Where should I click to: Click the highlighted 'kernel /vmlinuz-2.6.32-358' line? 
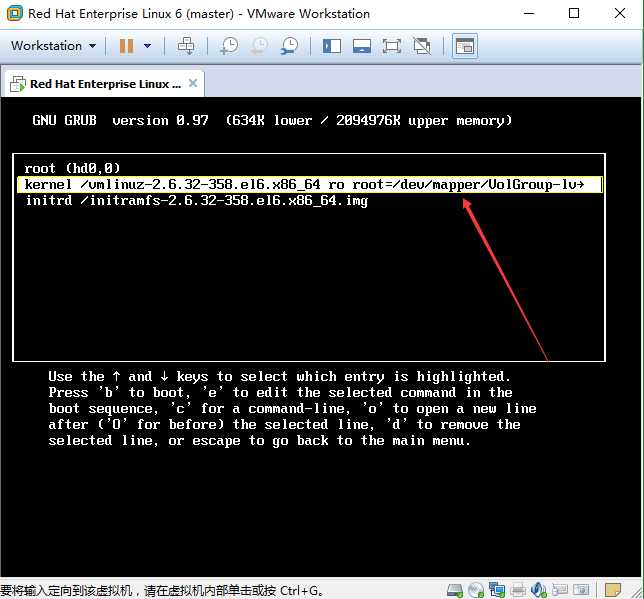[x=310, y=184]
